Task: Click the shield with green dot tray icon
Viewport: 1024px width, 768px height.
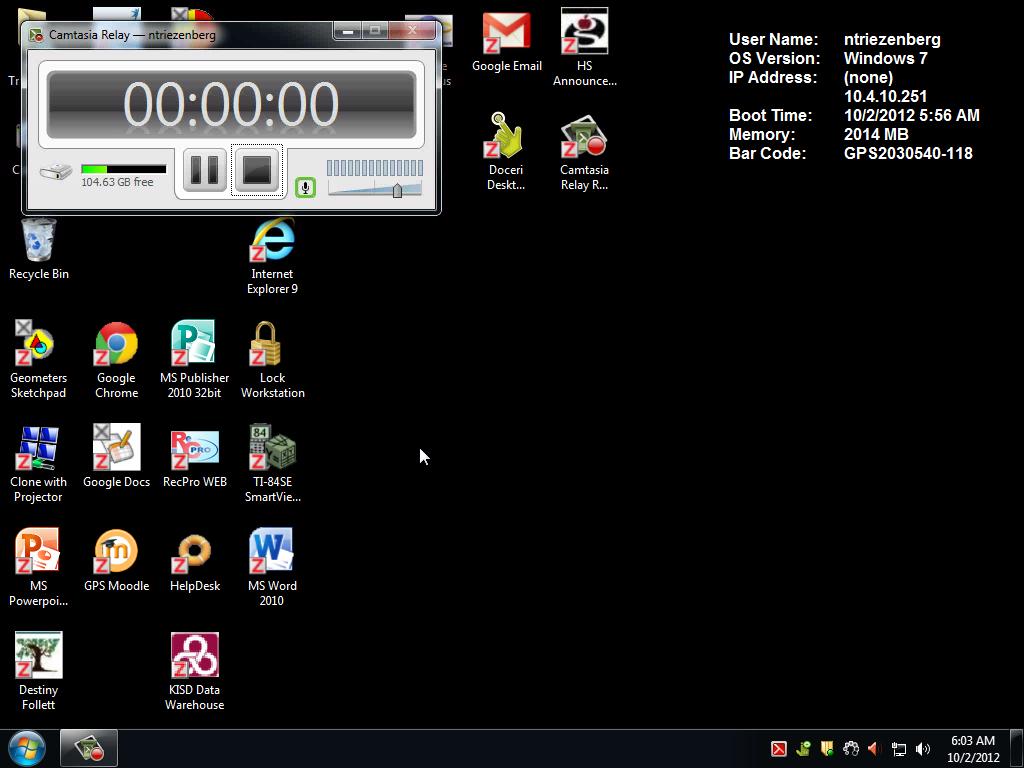Action: click(x=827, y=749)
